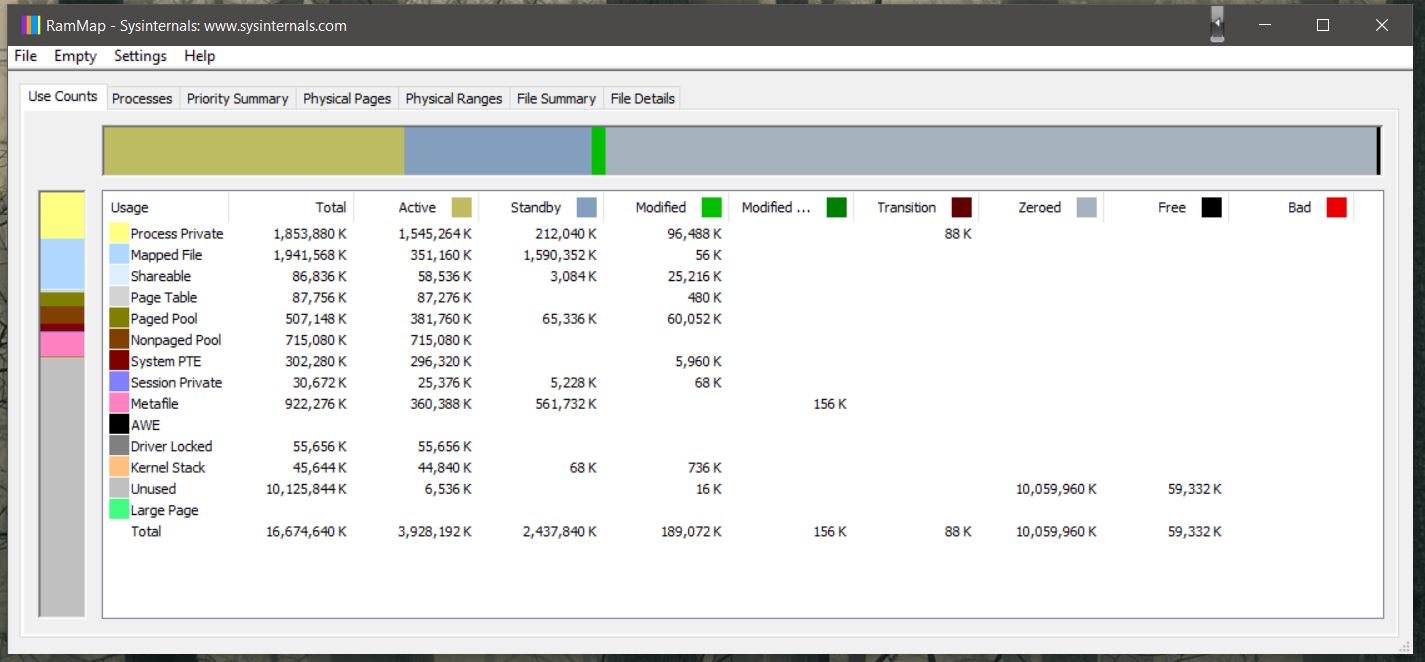
Task: Click the pale Shareable row swatch
Action: pyautogui.click(x=119, y=276)
